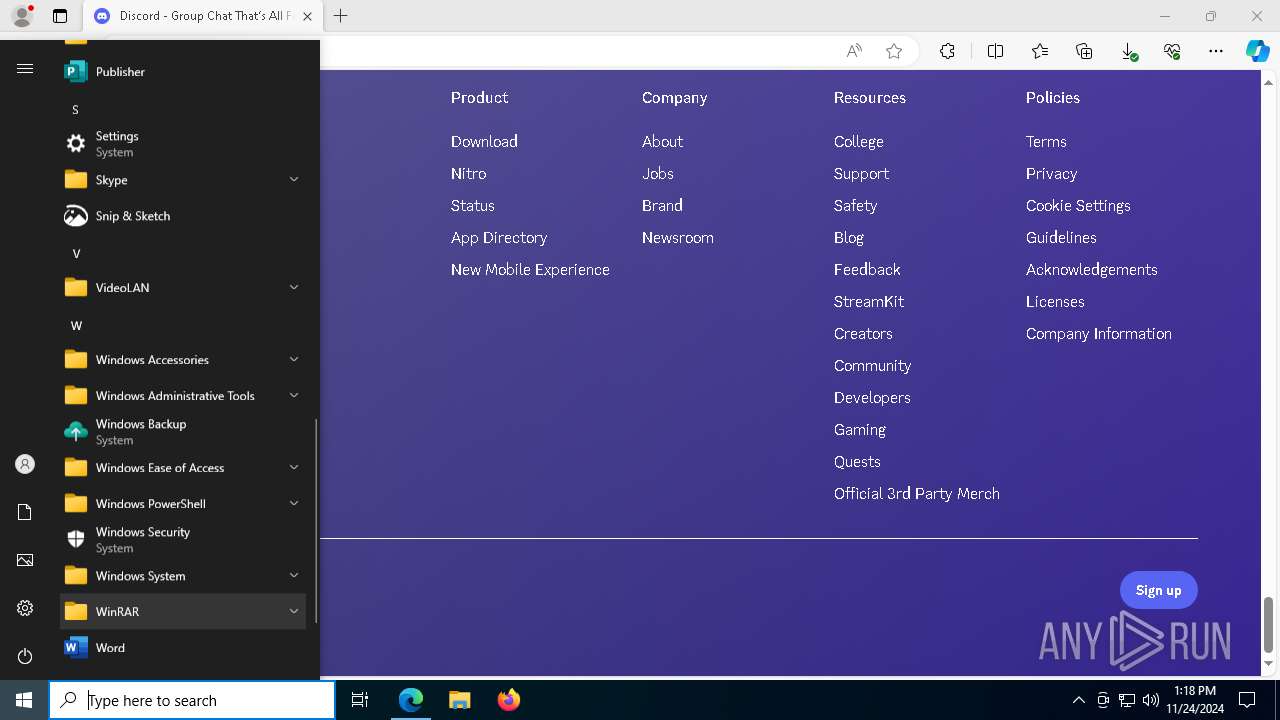Expand the Windows System folder
The height and width of the screenshot is (720, 1280).
coord(183,576)
